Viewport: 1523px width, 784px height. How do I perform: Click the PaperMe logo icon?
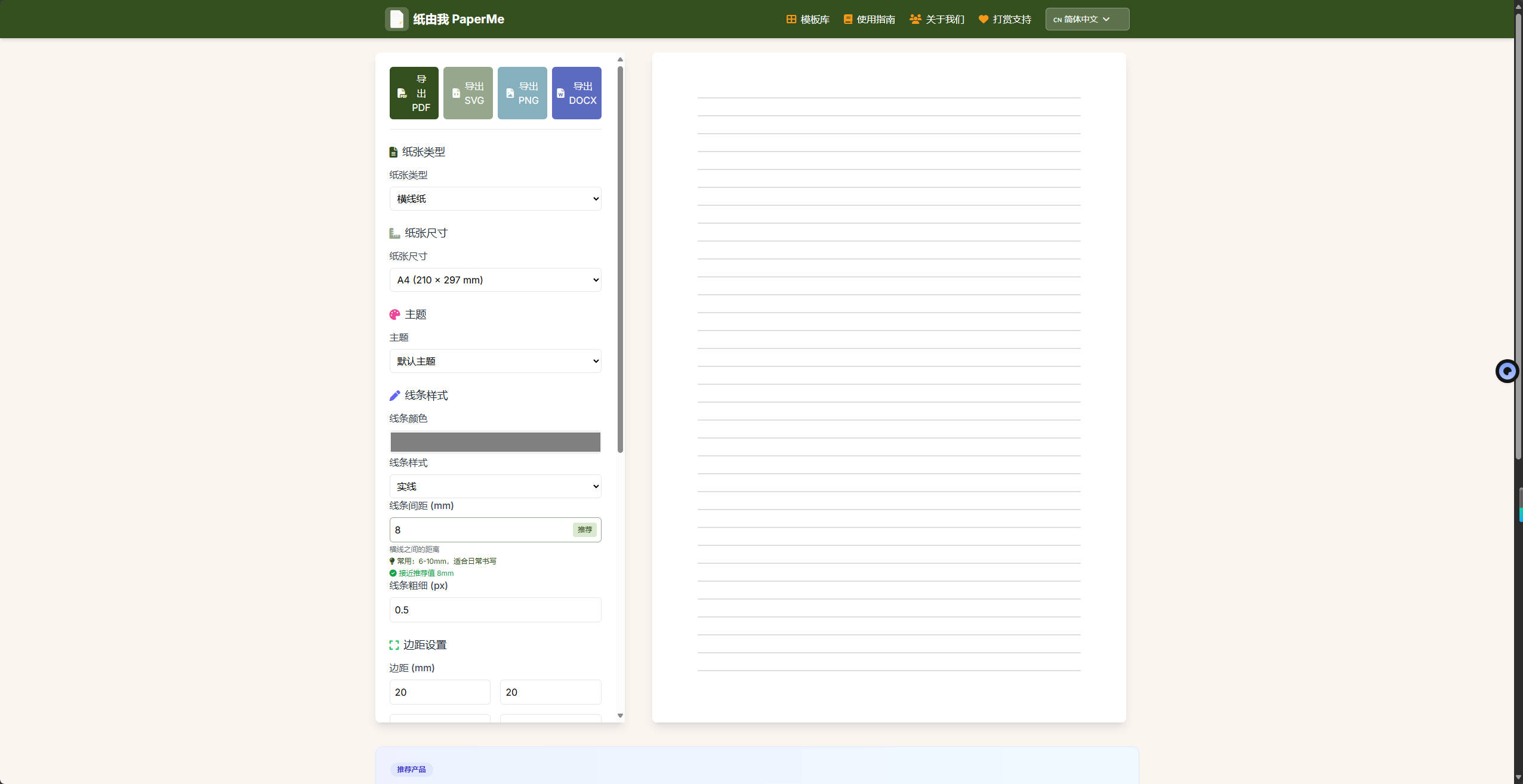pos(396,19)
